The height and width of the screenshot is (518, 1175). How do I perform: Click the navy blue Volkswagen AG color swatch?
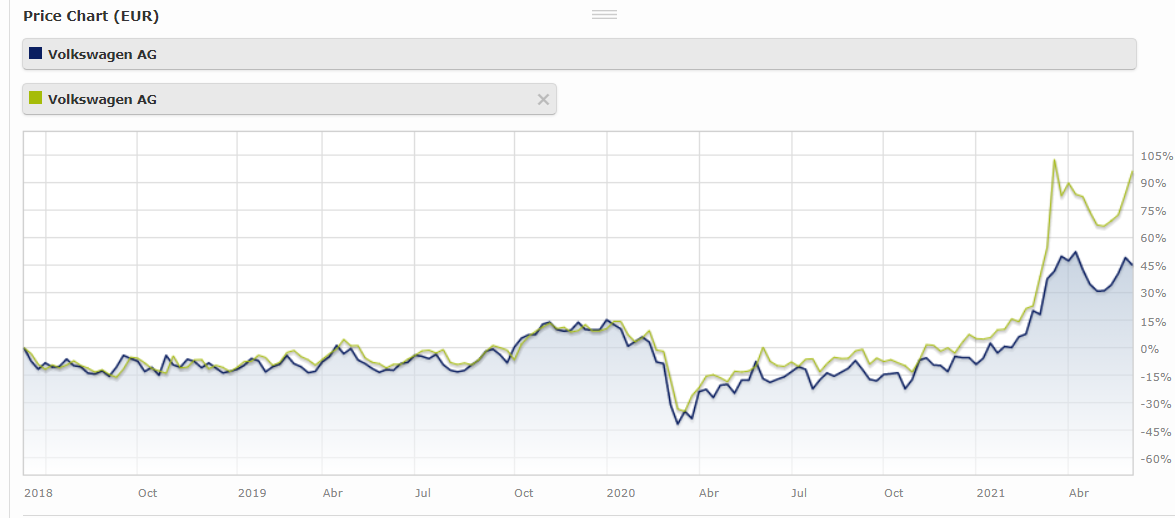[x=35, y=53]
